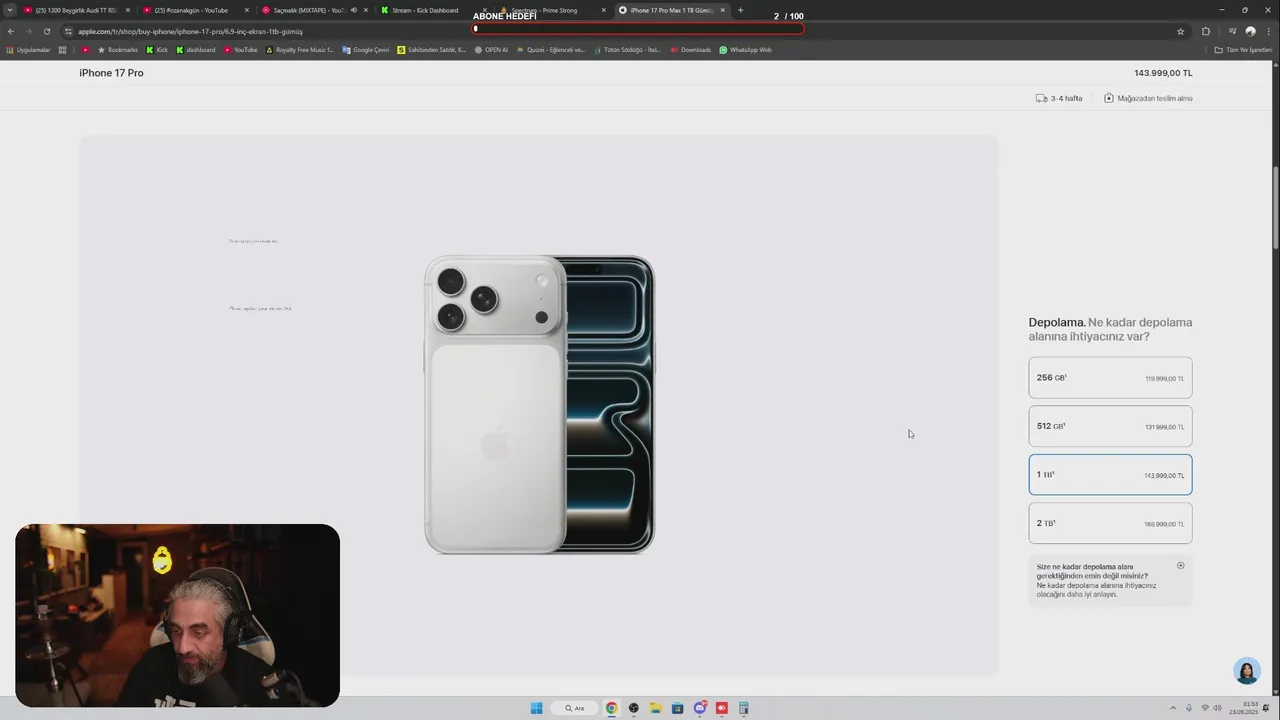Select the 512 GB storage option
The height and width of the screenshot is (720, 1280).
click(x=1110, y=426)
